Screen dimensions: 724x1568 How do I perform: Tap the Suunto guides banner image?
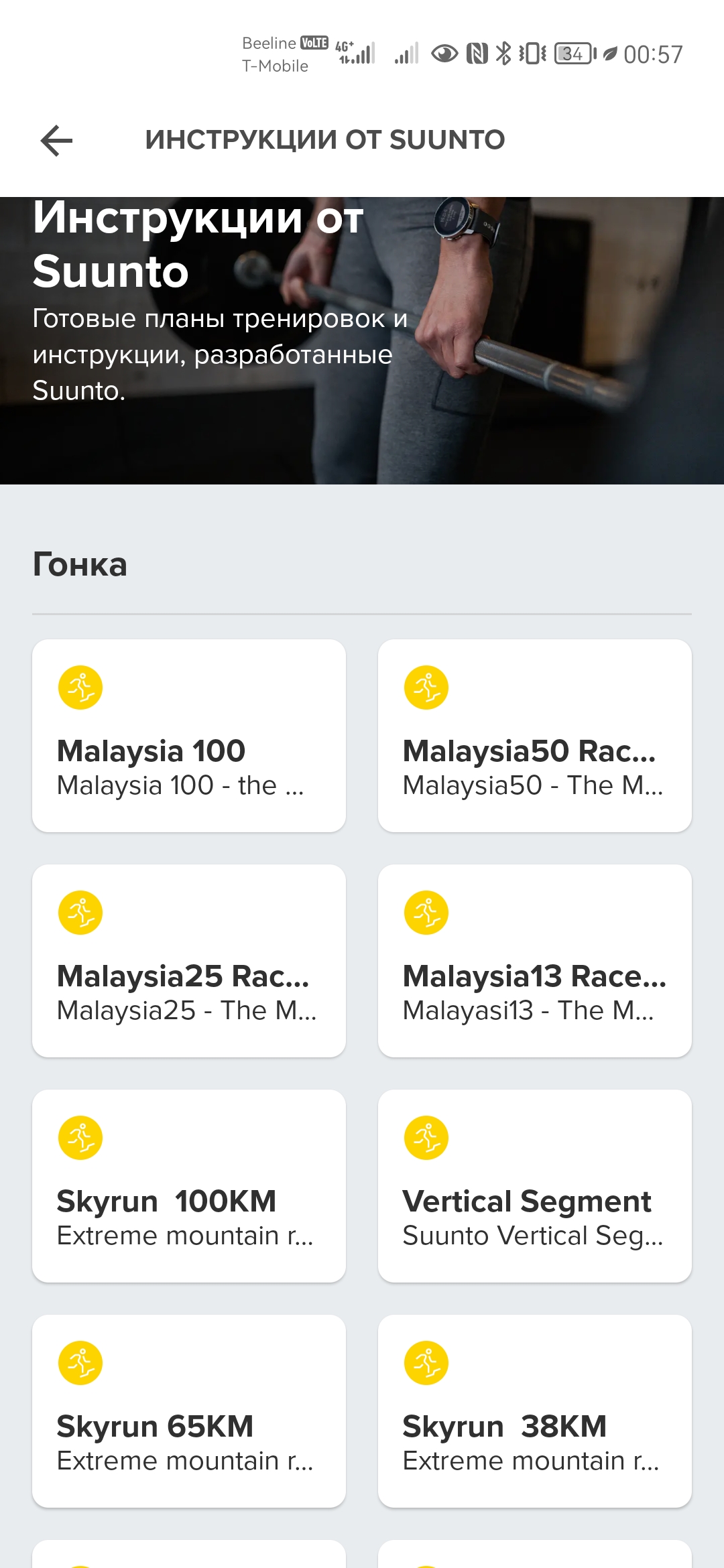point(362,340)
